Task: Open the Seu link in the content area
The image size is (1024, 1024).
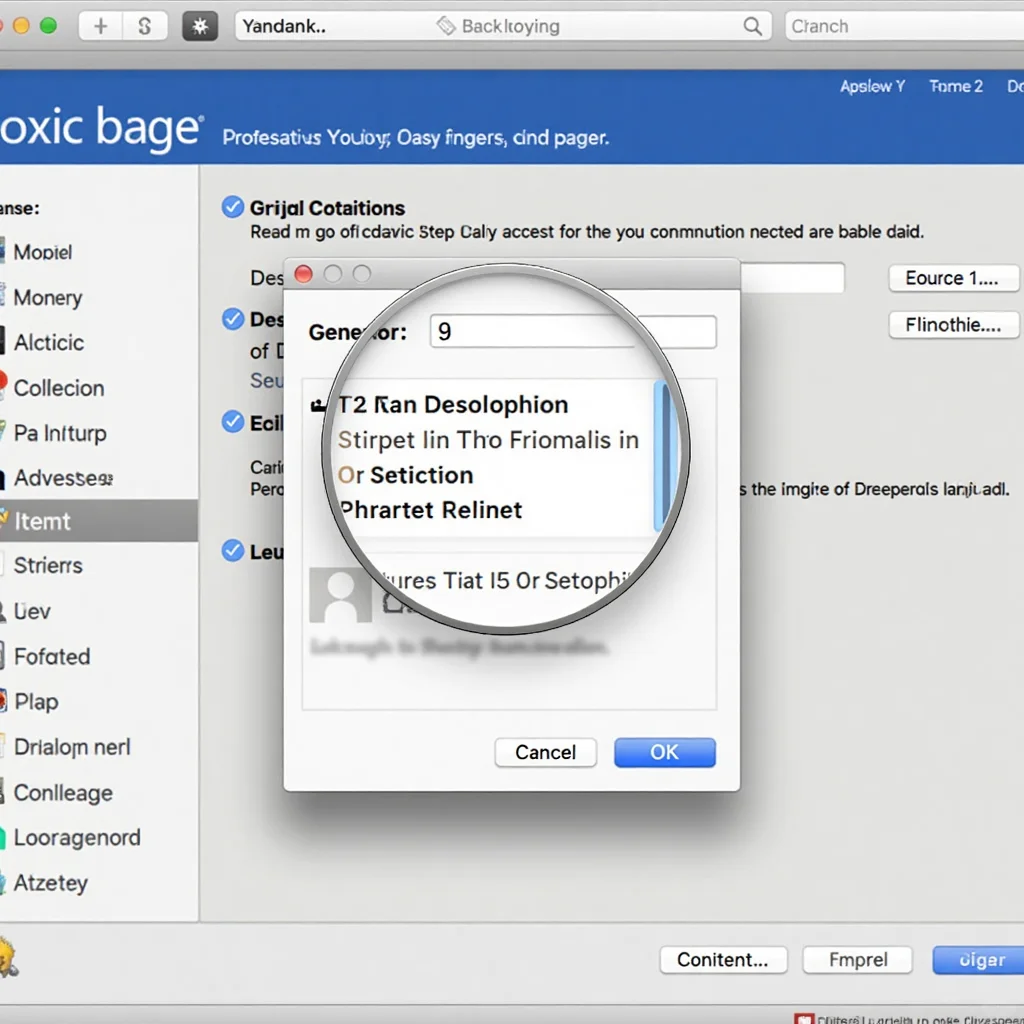Action: (x=266, y=380)
